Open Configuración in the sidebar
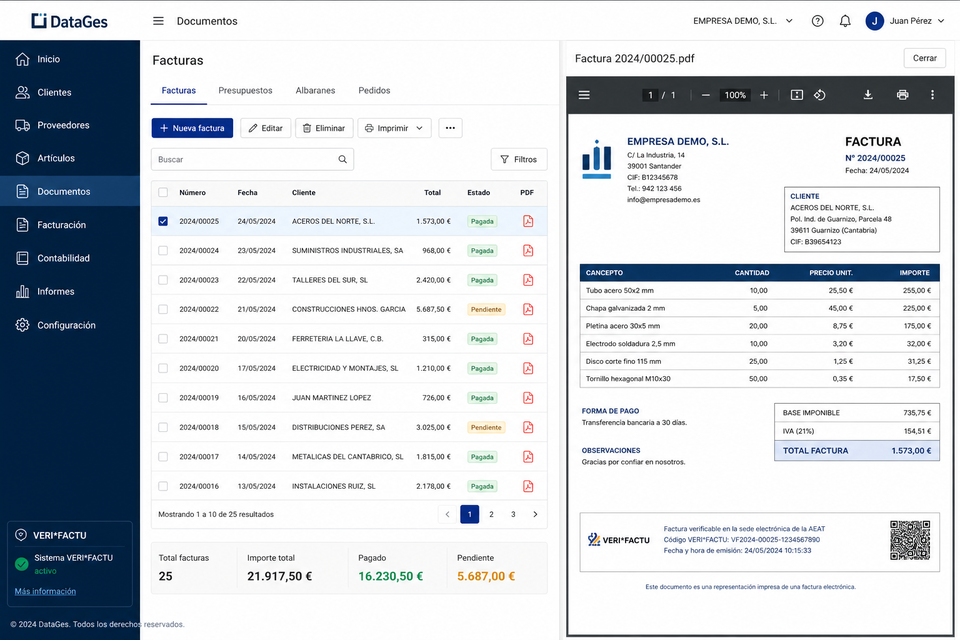 click(x=70, y=325)
